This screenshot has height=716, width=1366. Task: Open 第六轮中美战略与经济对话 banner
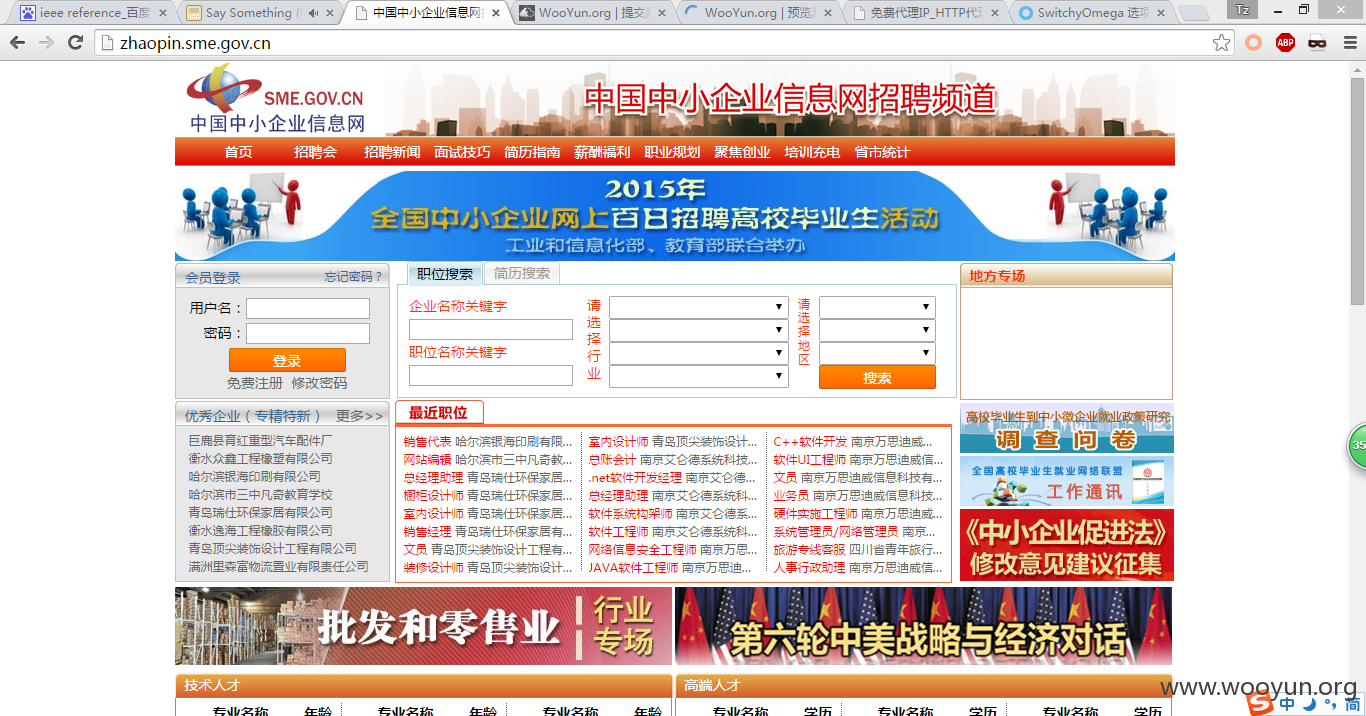tap(923, 626)
